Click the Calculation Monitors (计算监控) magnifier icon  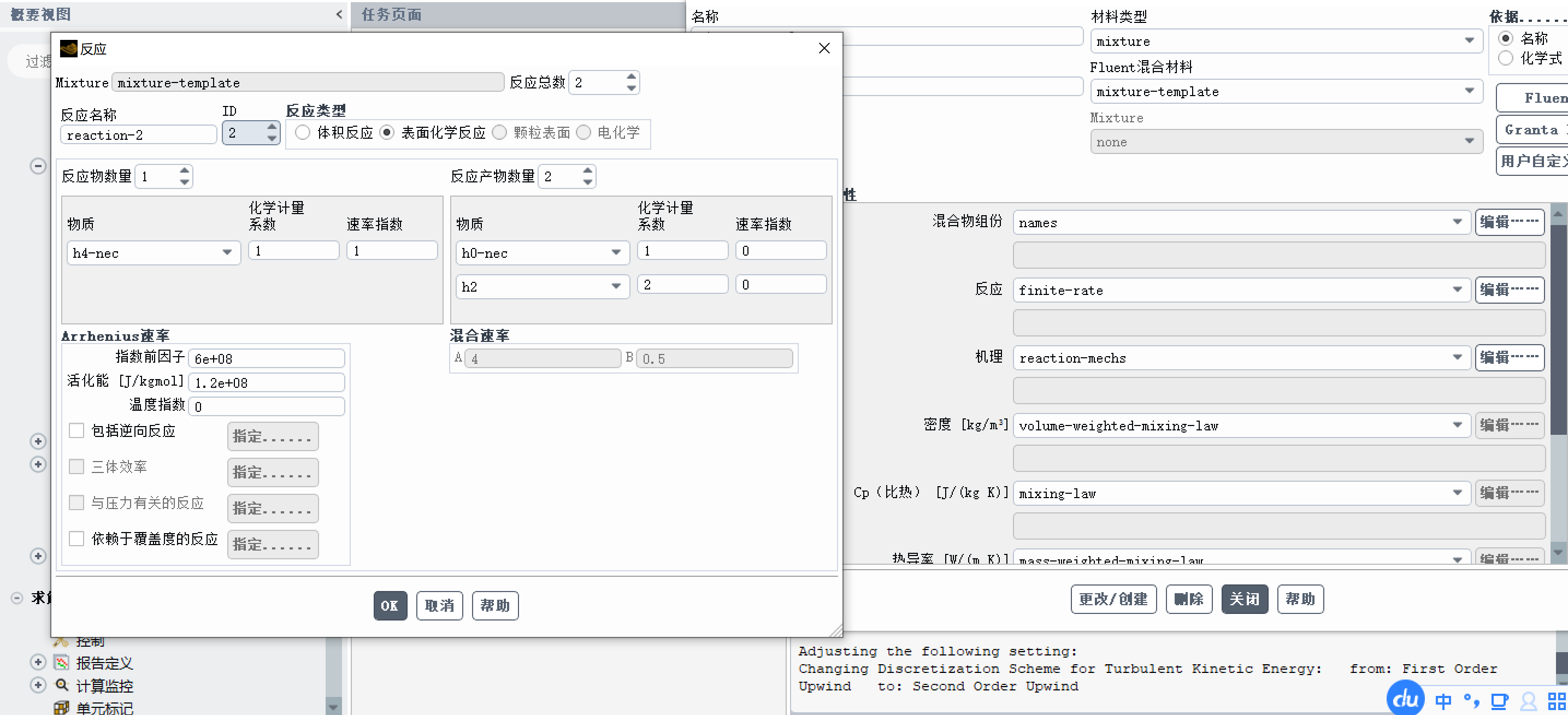click(x=62, y=685)
